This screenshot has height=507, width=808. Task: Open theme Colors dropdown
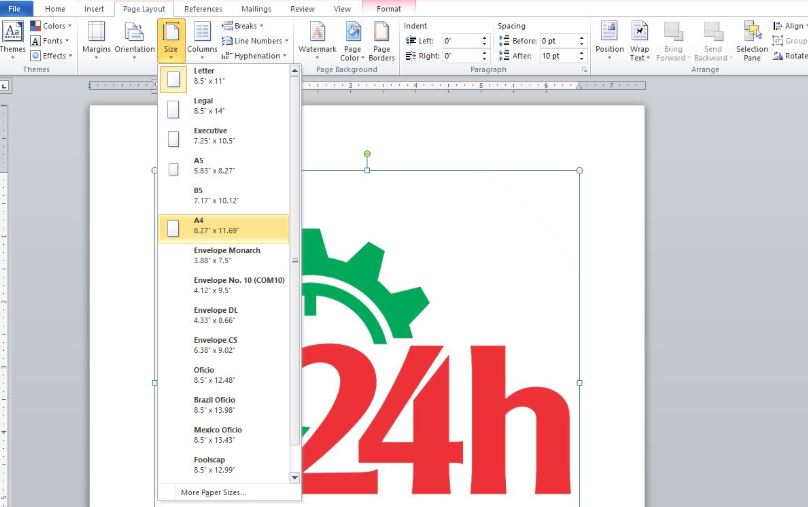51,26
